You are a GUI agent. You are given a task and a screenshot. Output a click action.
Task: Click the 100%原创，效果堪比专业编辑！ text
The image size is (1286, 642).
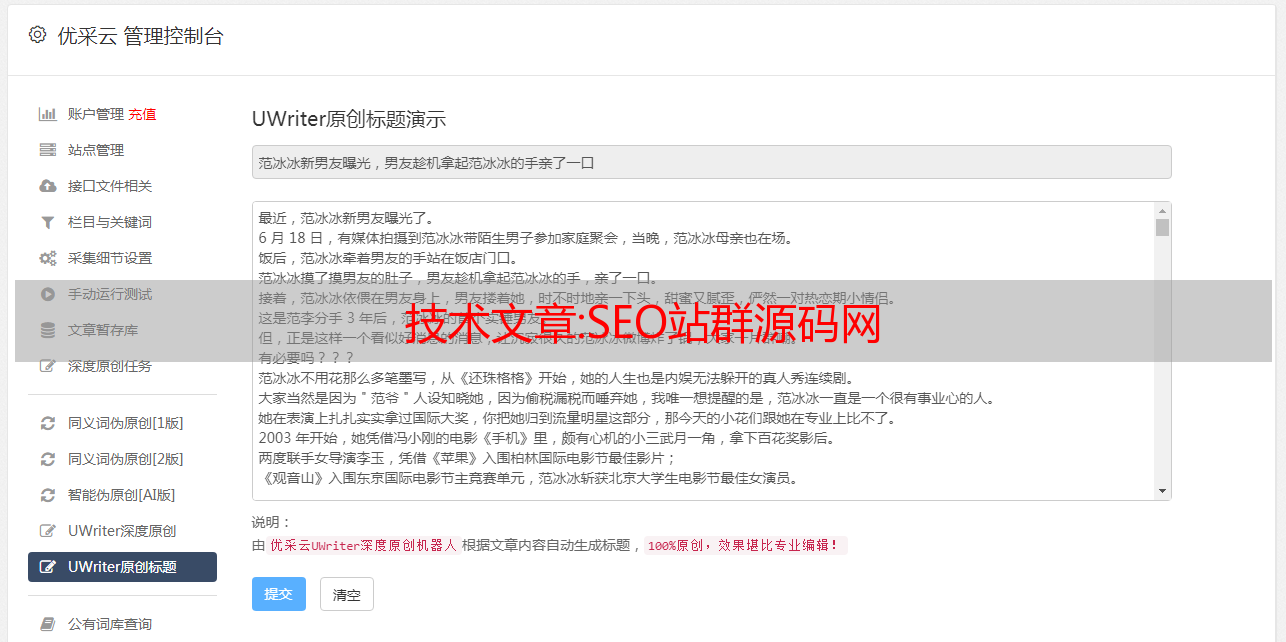point(744,546)
